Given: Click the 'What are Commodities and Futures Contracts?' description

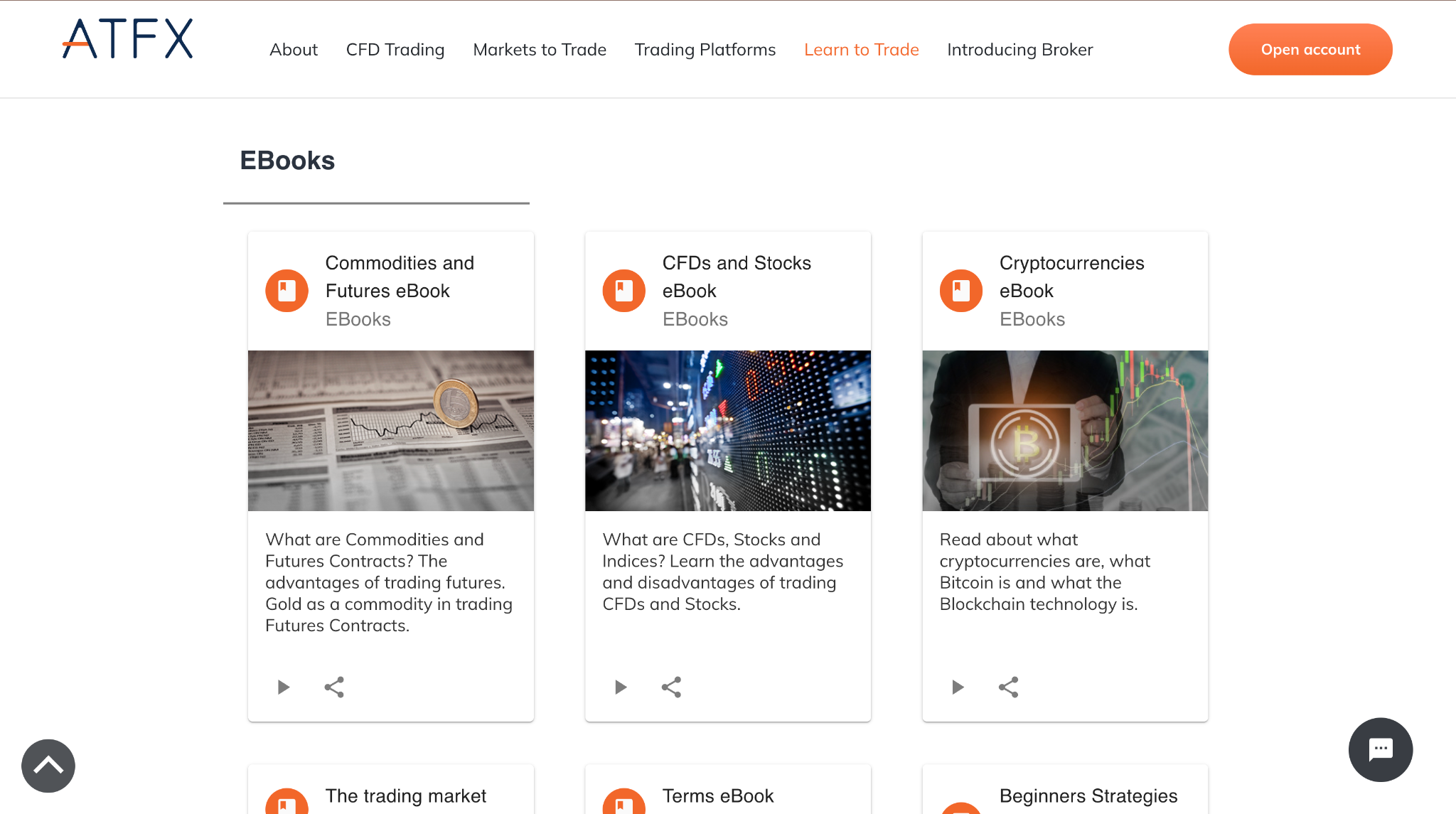Looking at the screenshot, I should 389,582.
